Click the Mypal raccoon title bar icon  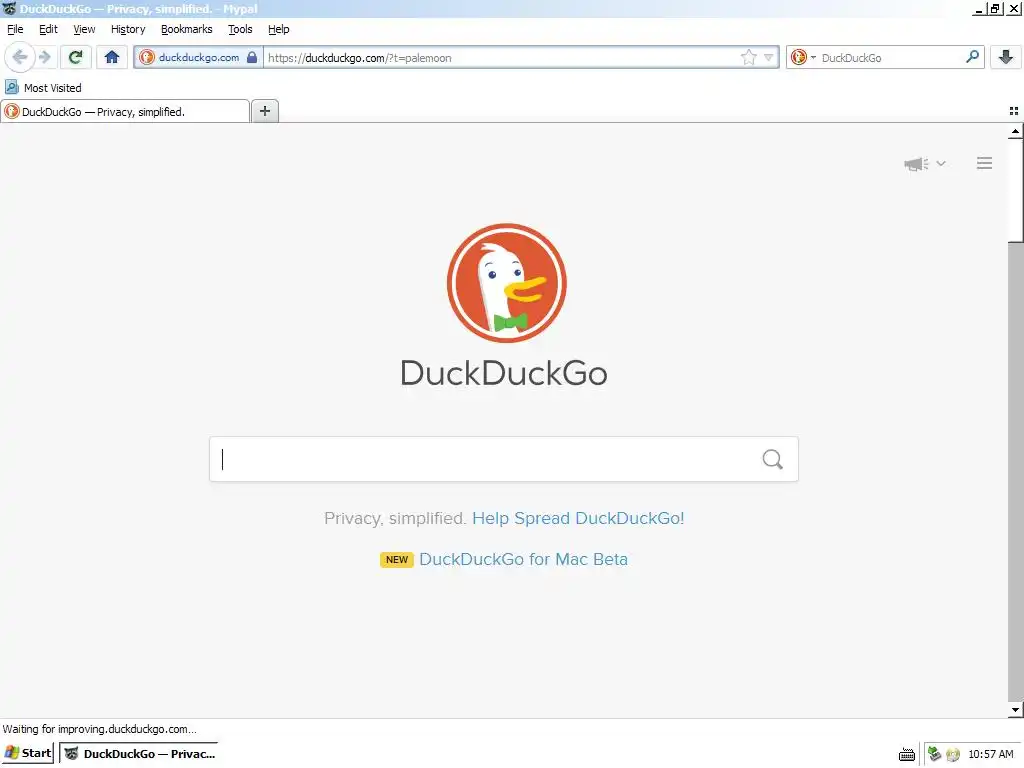tap(9, 8)
